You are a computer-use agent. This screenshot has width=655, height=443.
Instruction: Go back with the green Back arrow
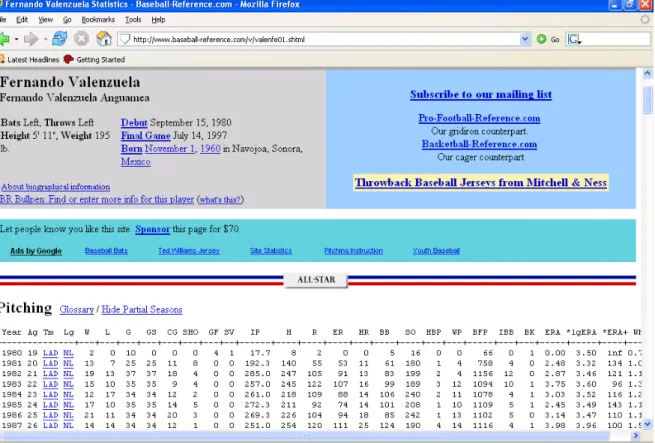coord(4,39)
